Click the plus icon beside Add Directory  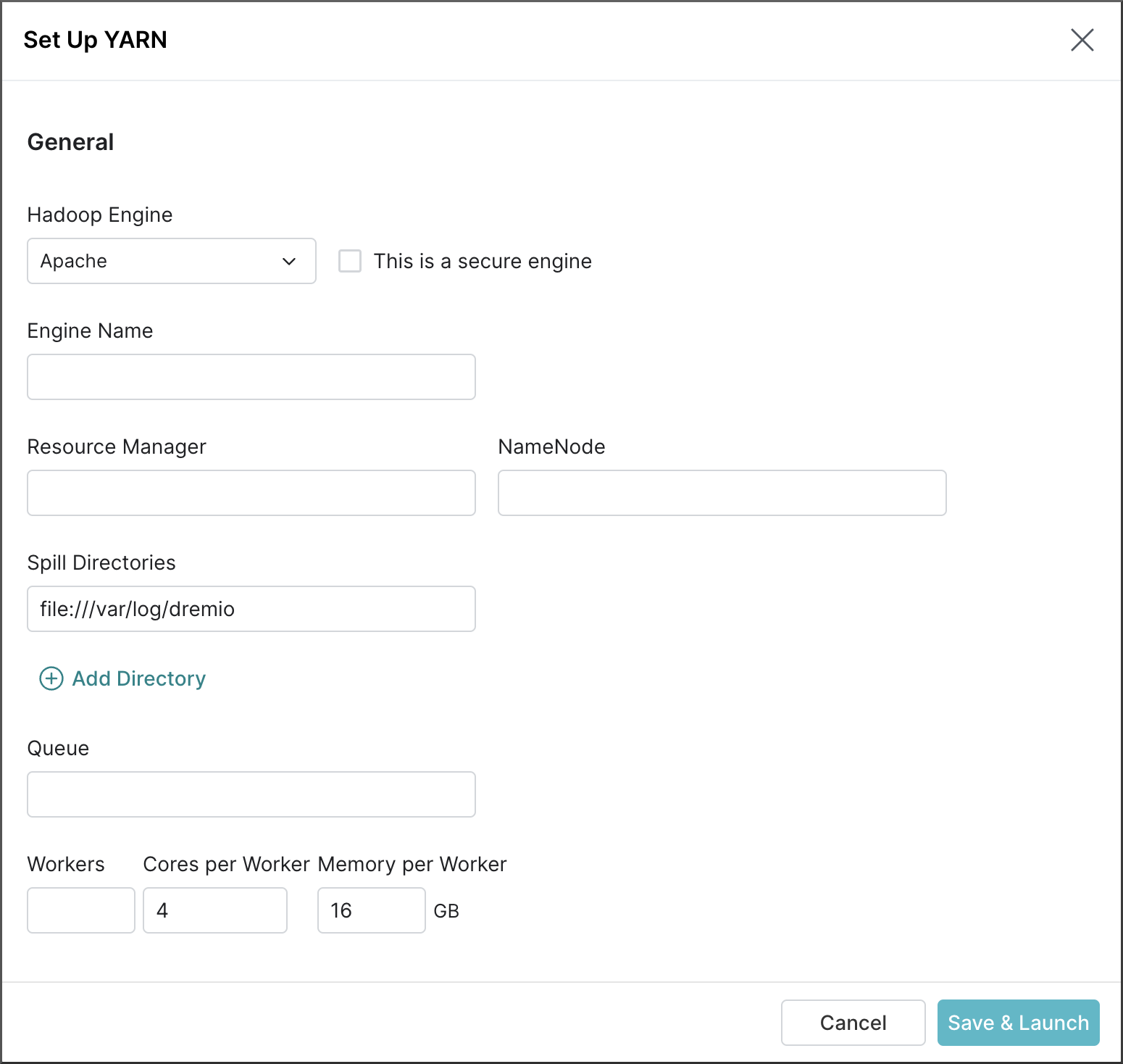tap(51, 678)
